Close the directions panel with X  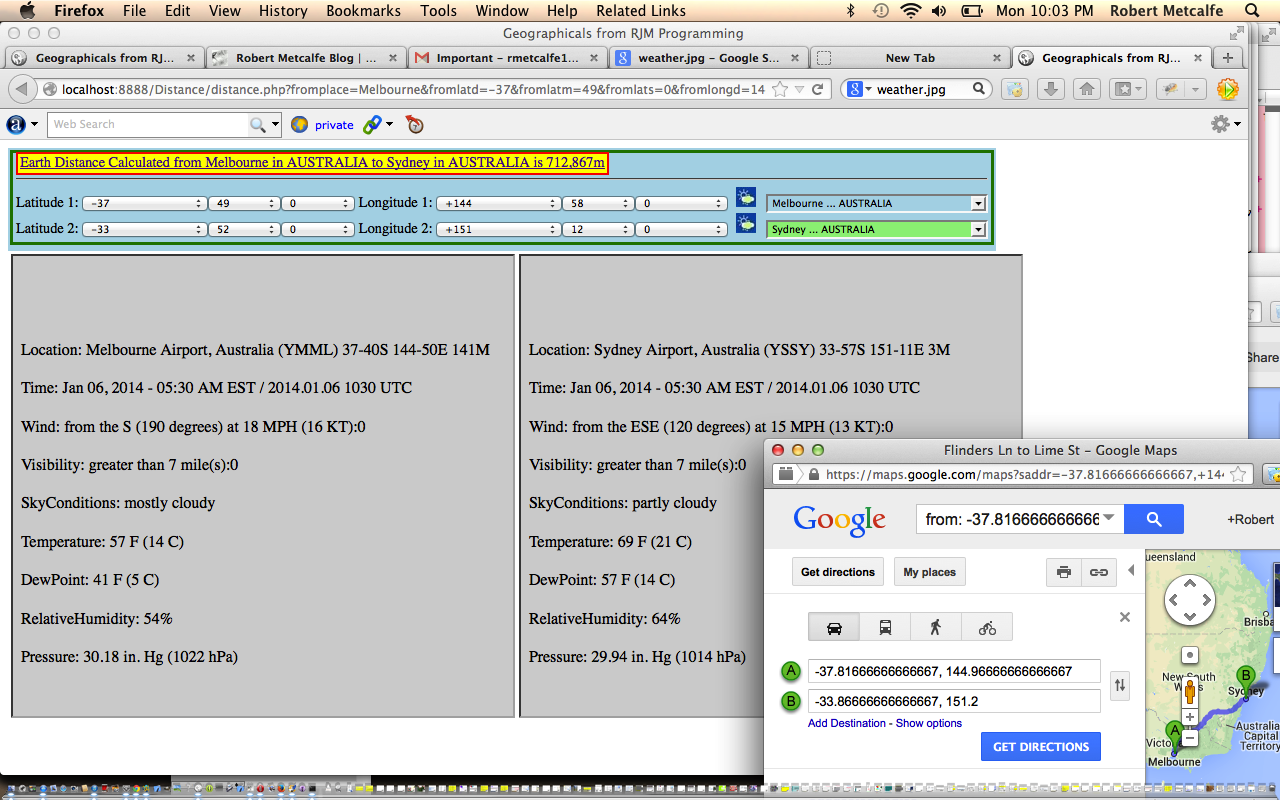(1125, 617)
